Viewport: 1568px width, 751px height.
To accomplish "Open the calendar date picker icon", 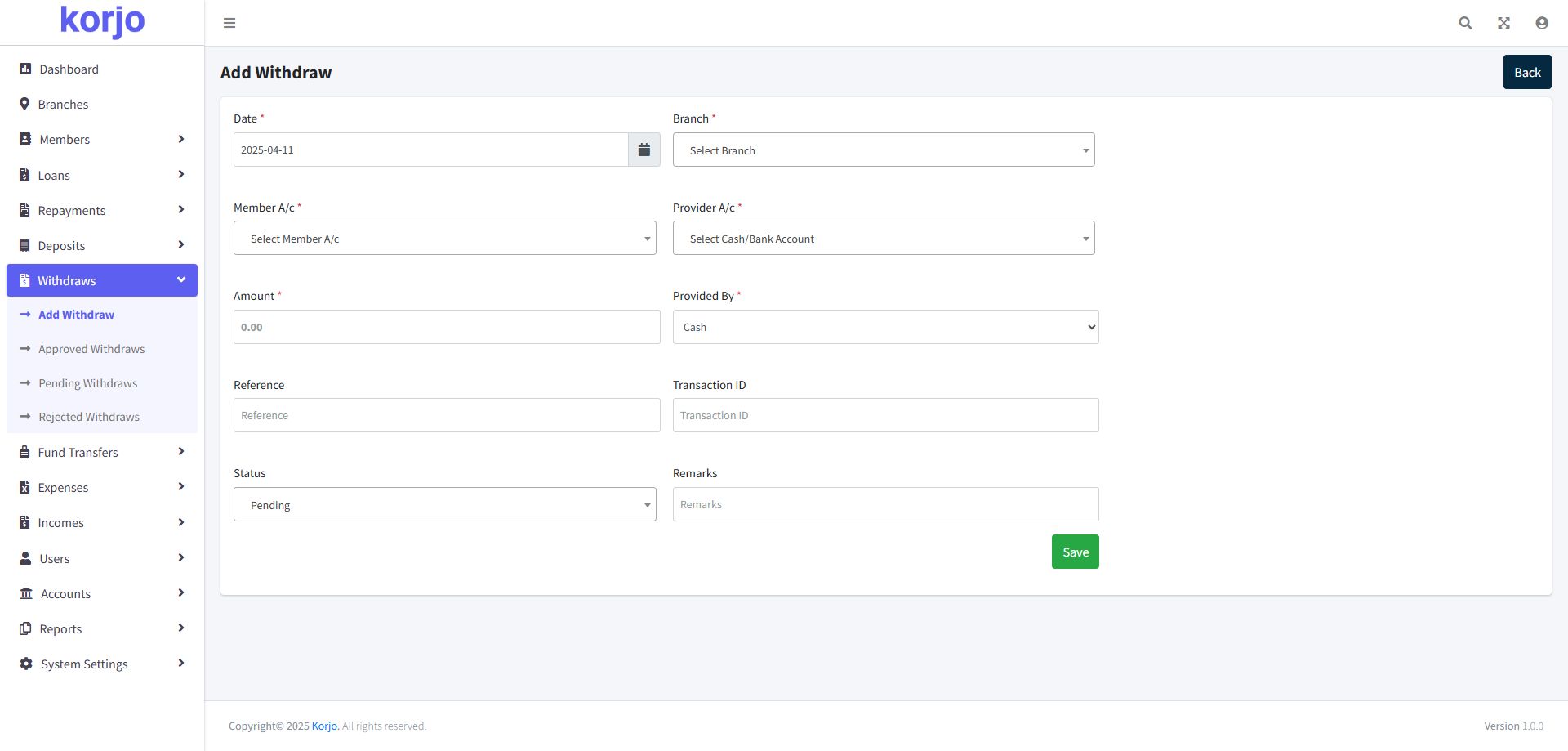I will [x=644, y=150].
